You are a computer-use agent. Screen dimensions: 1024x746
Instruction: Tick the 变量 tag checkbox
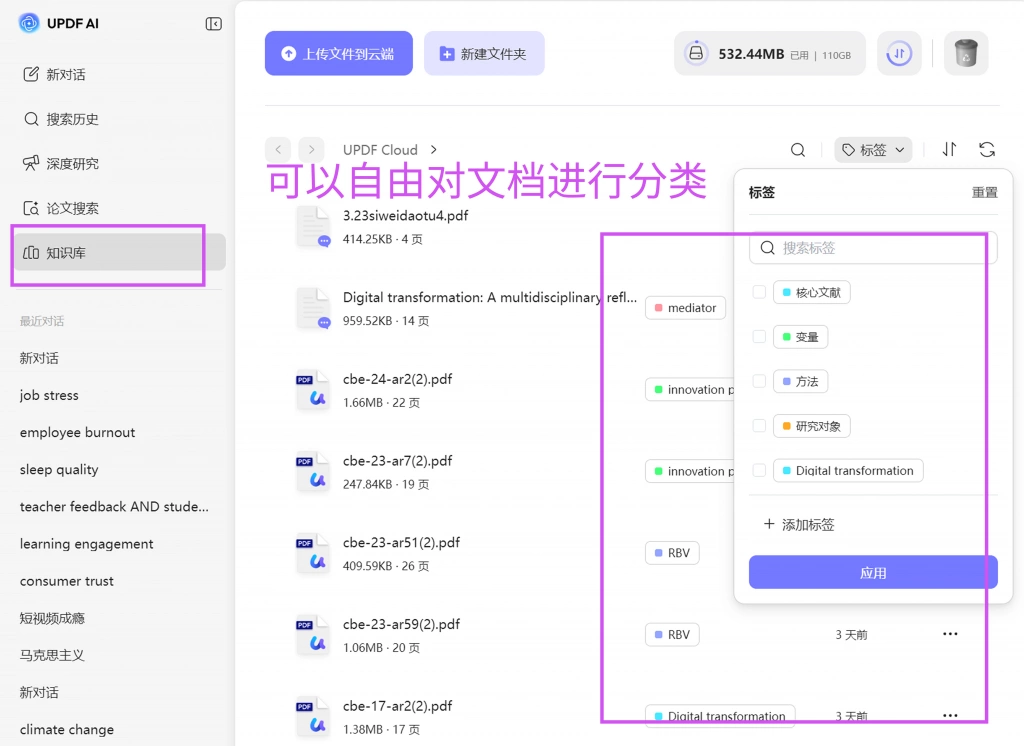click(759, 336)
